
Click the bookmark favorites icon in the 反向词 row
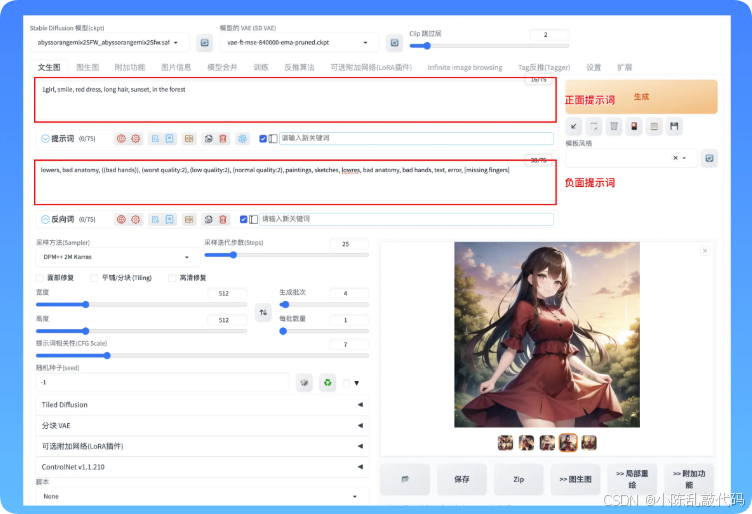[169, 219]
